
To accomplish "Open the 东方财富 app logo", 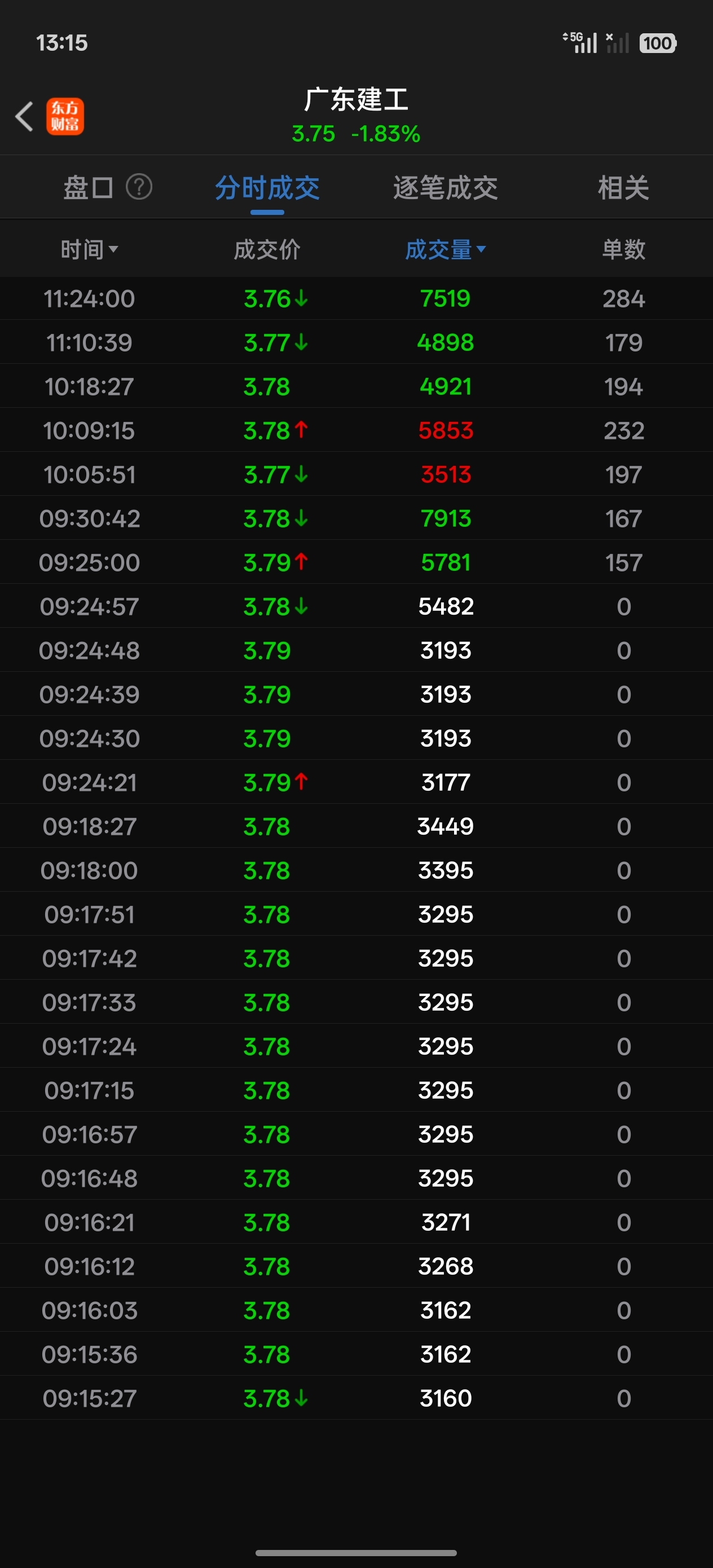I will tap(65, 116).
